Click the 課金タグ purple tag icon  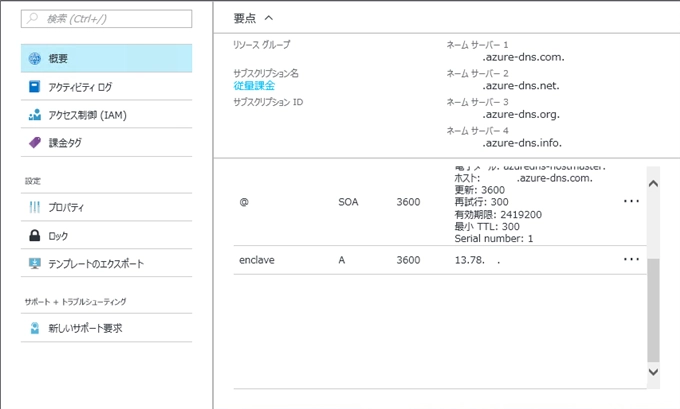tap(35, 143)
